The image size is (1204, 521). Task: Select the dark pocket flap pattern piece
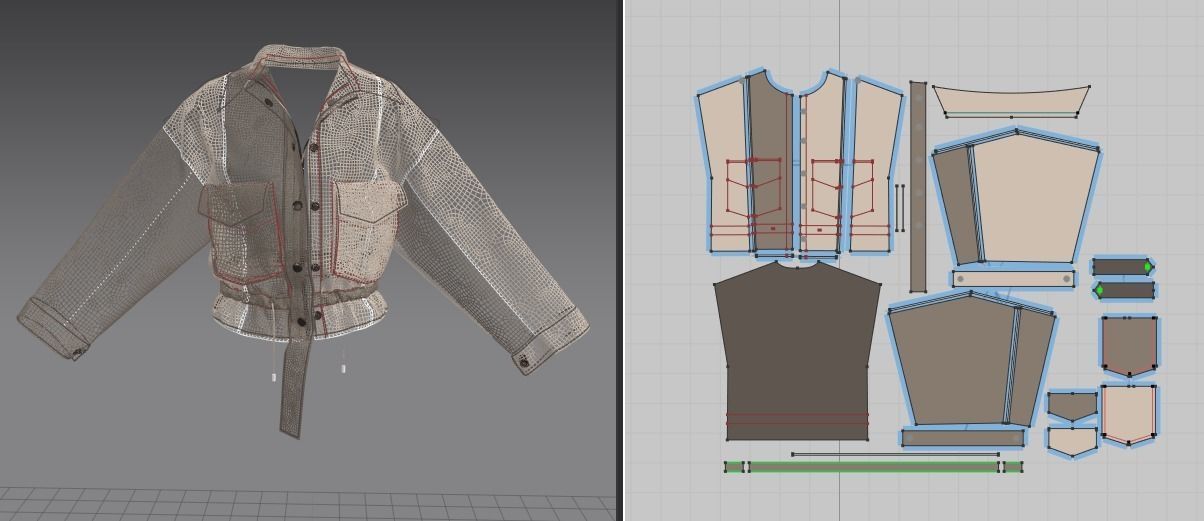1072,405
